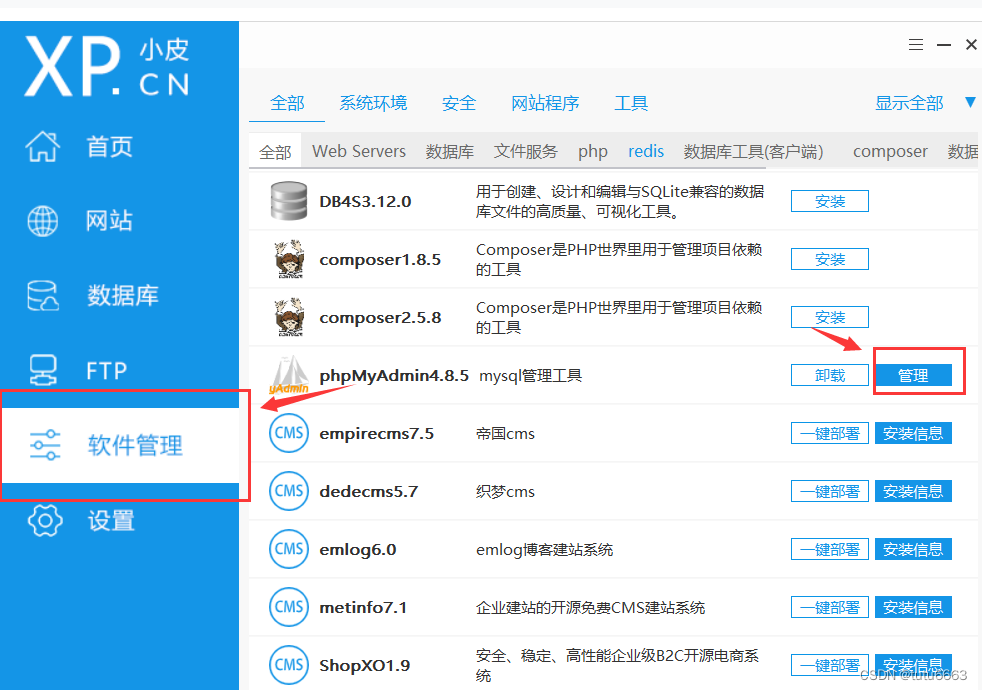Uninstall phpMyAdmin4.8.5 via 卸载
This screenshot has width=982, height=690.
(x=830, y=375)
